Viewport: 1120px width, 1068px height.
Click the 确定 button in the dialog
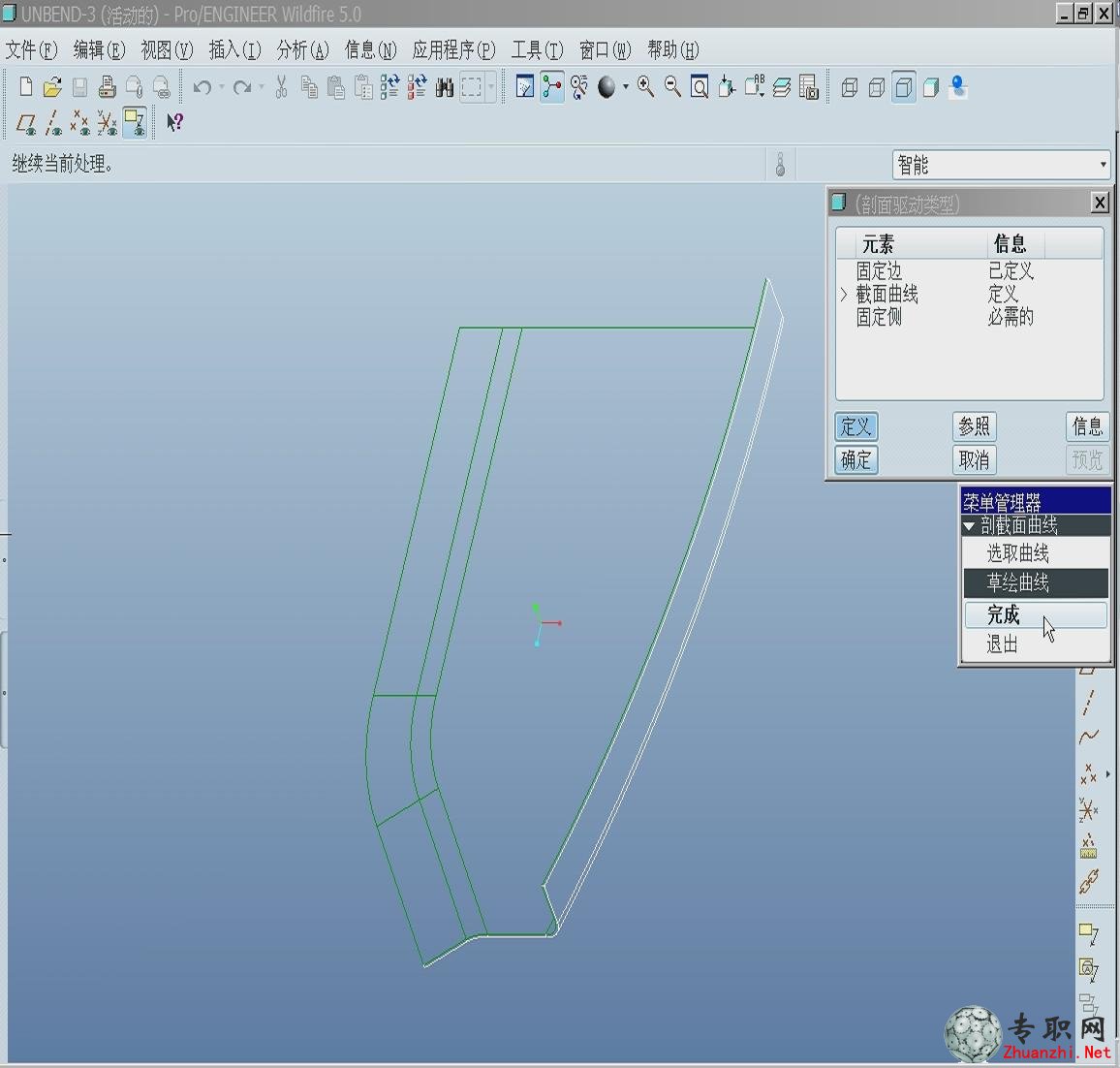coord(856,459)
